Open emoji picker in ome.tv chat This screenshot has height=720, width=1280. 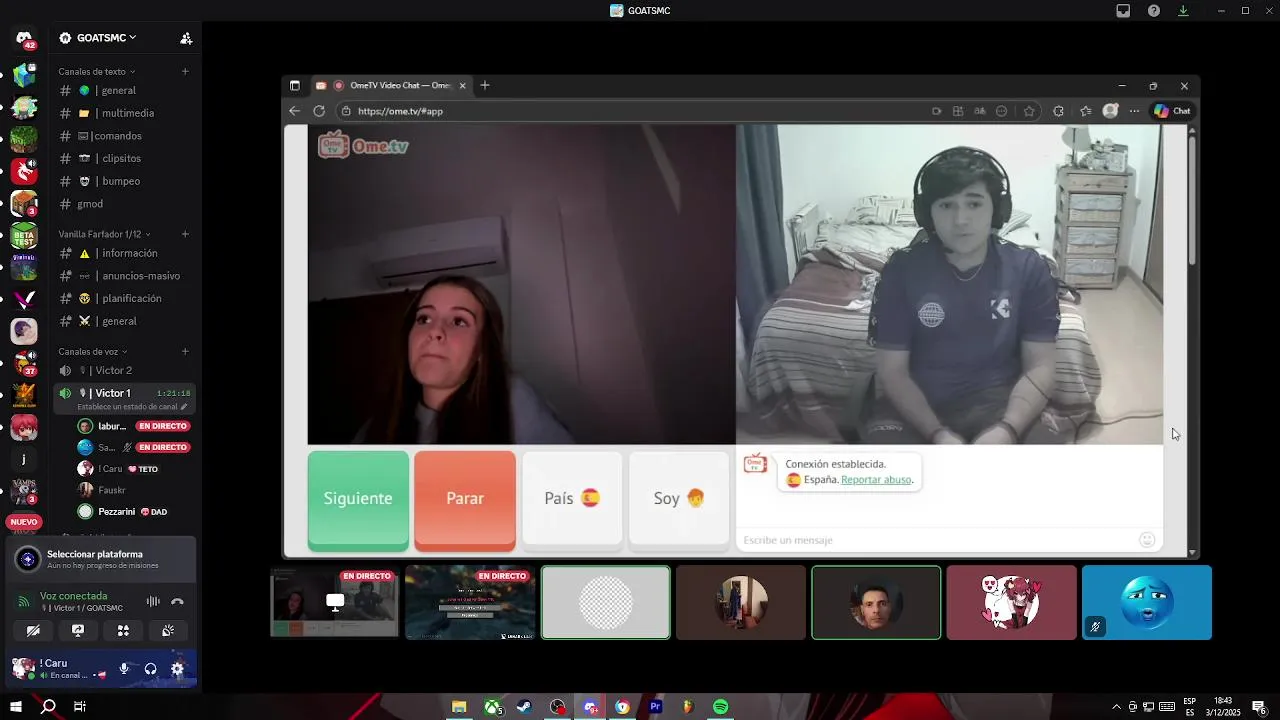point(1147,540)
